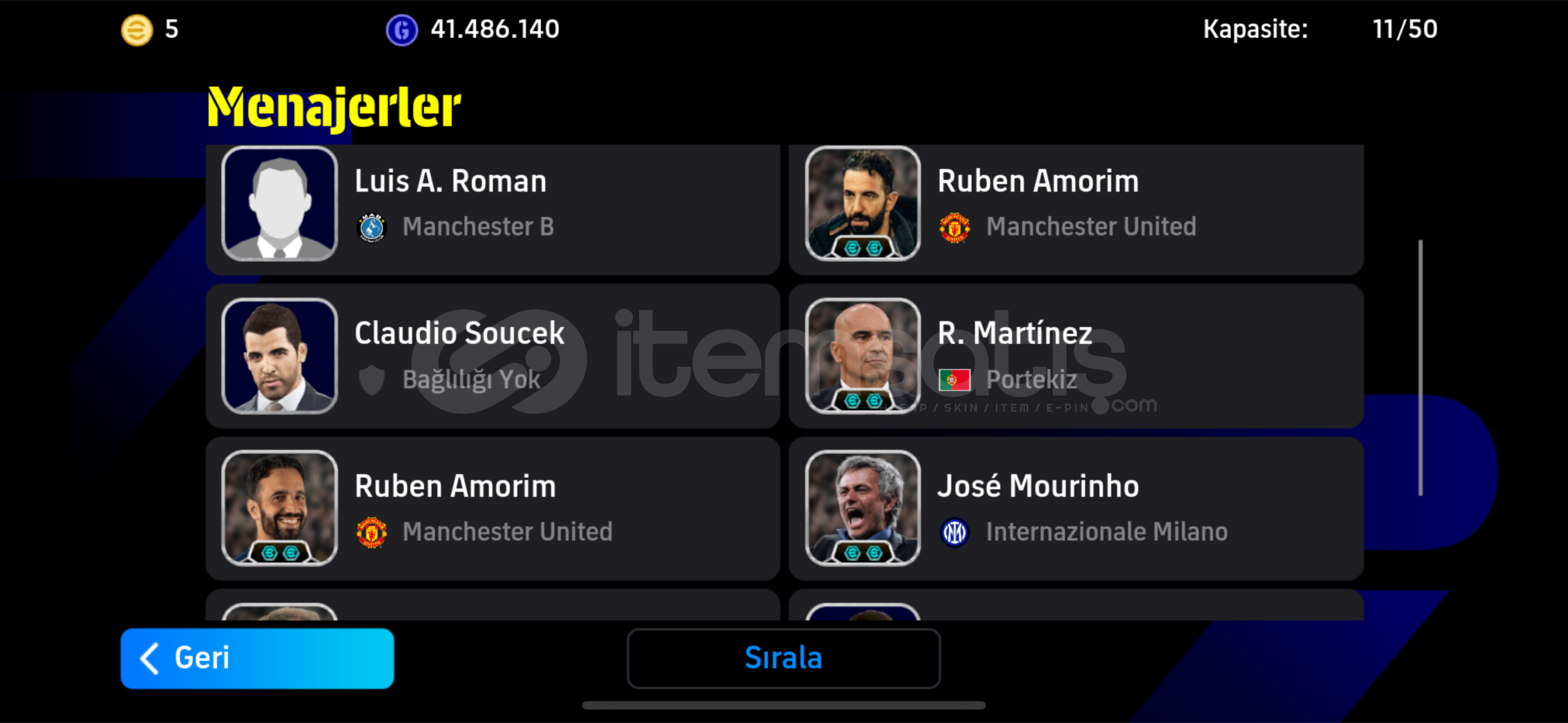
Task: Click the vertical manager list scrollbar
Action: tap(1420, 368)
